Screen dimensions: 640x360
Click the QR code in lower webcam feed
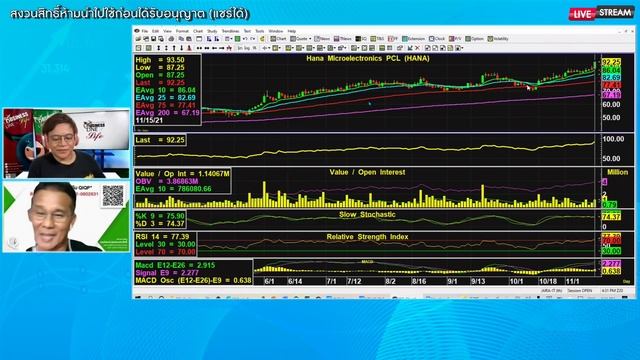tap(113, 196)
